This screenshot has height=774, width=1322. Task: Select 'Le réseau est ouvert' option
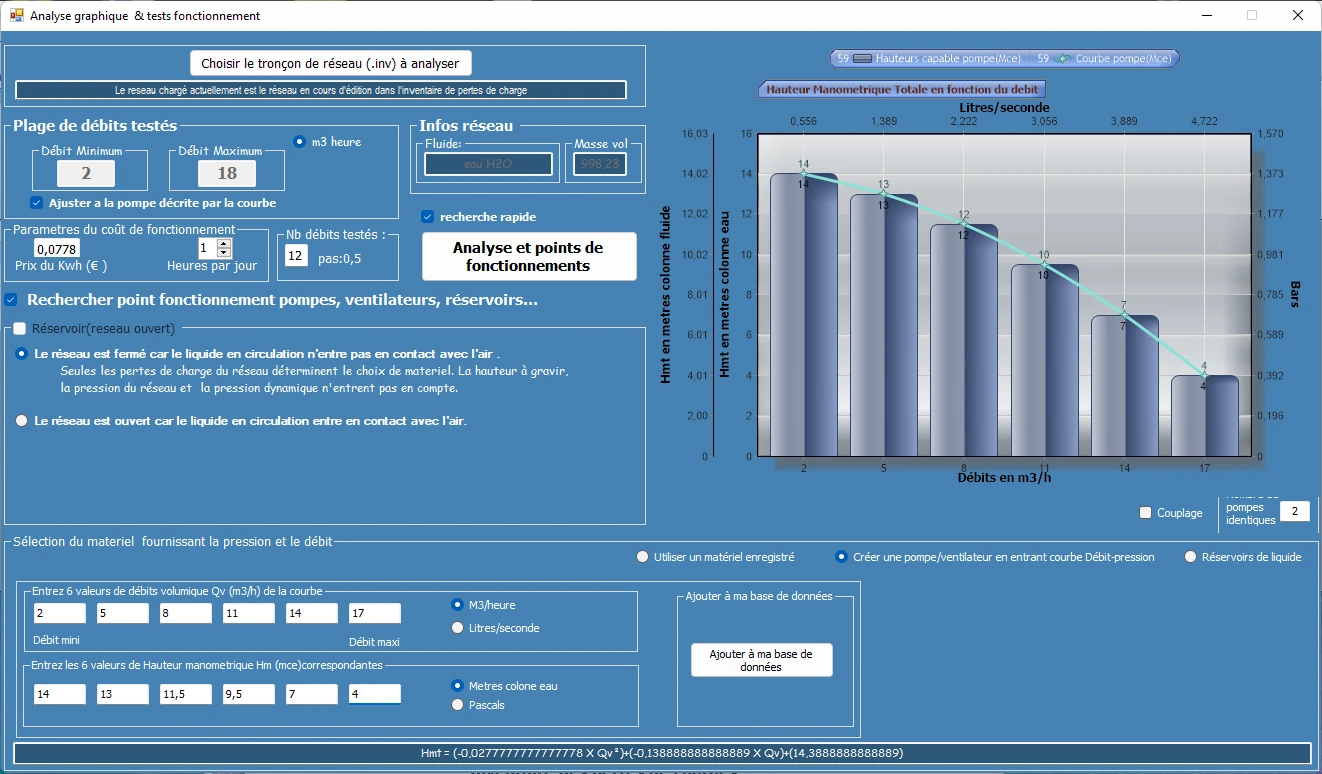pyautogui.click(x=22, y=421)
